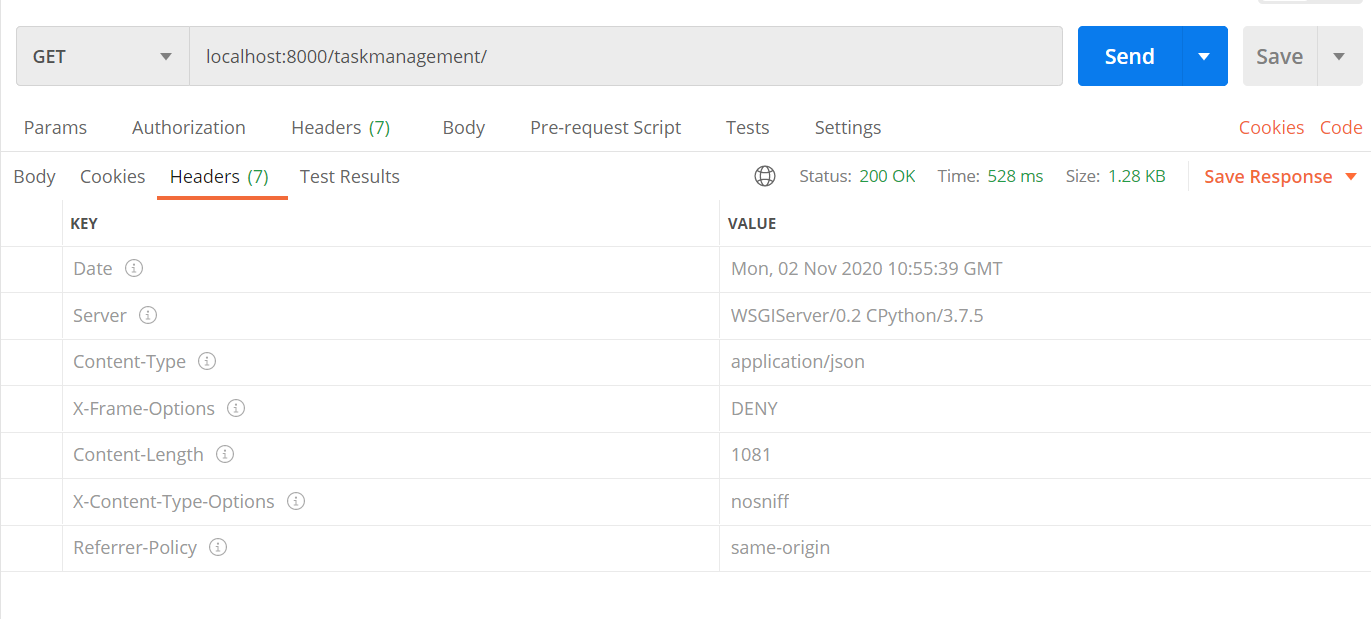This screenshot has height=619, width=1371.
Task: Expand the Send button dropdown arrow
Action: point(1205,57)
